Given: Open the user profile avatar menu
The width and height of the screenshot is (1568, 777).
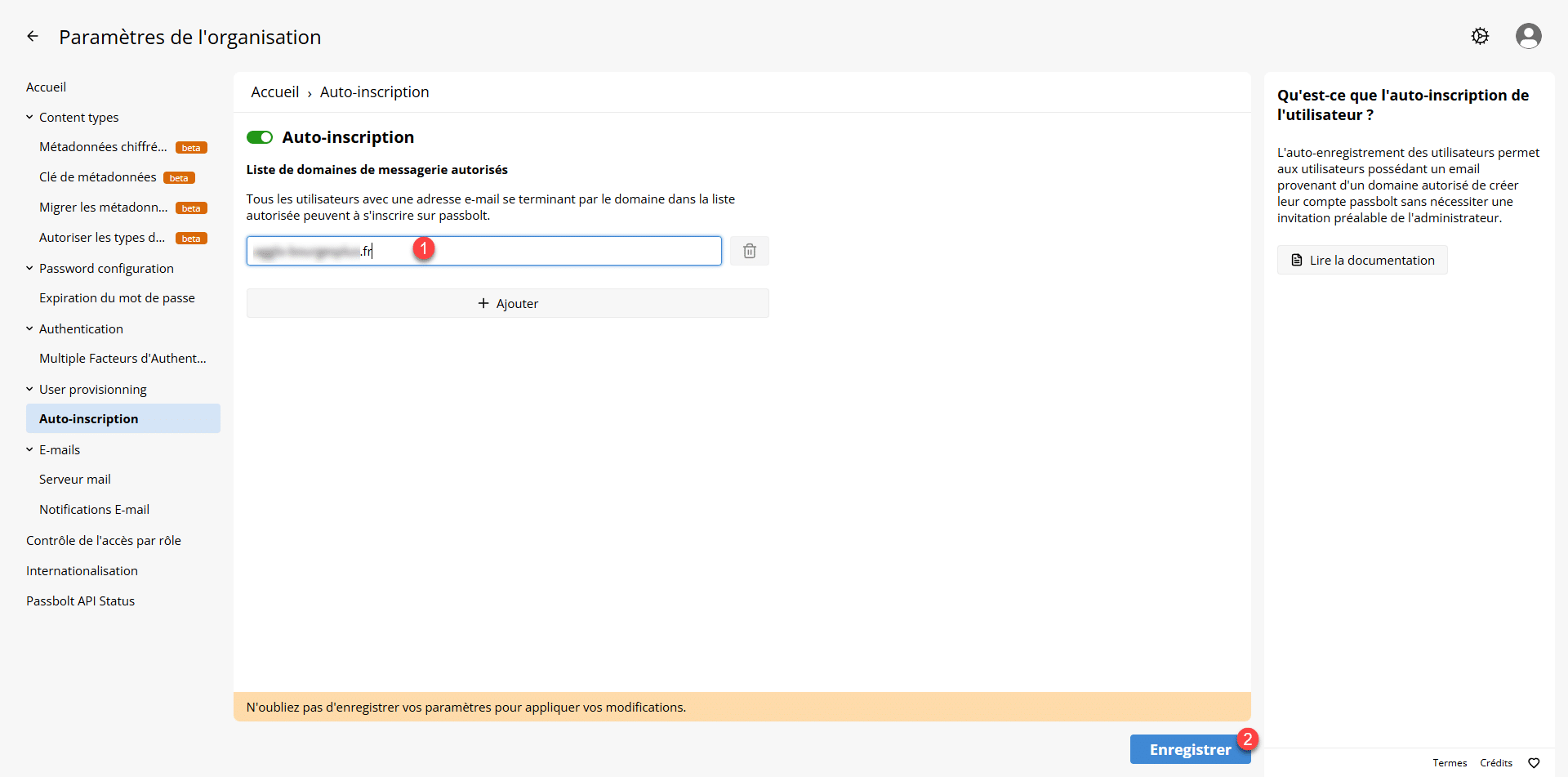Looking at the screenshot, I should pos(1528,37).
